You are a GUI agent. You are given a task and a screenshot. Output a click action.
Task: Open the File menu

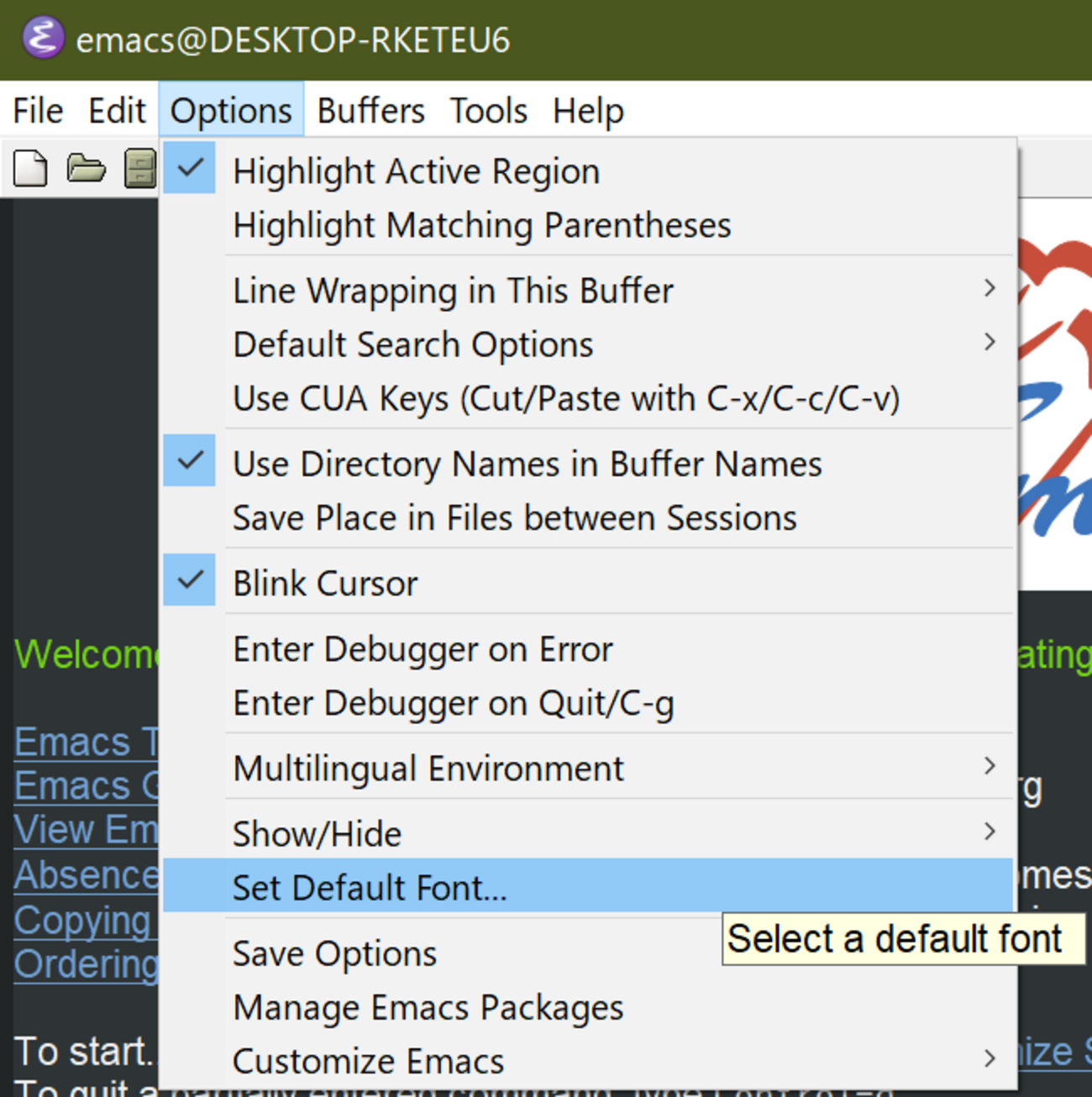click(38, 110)
